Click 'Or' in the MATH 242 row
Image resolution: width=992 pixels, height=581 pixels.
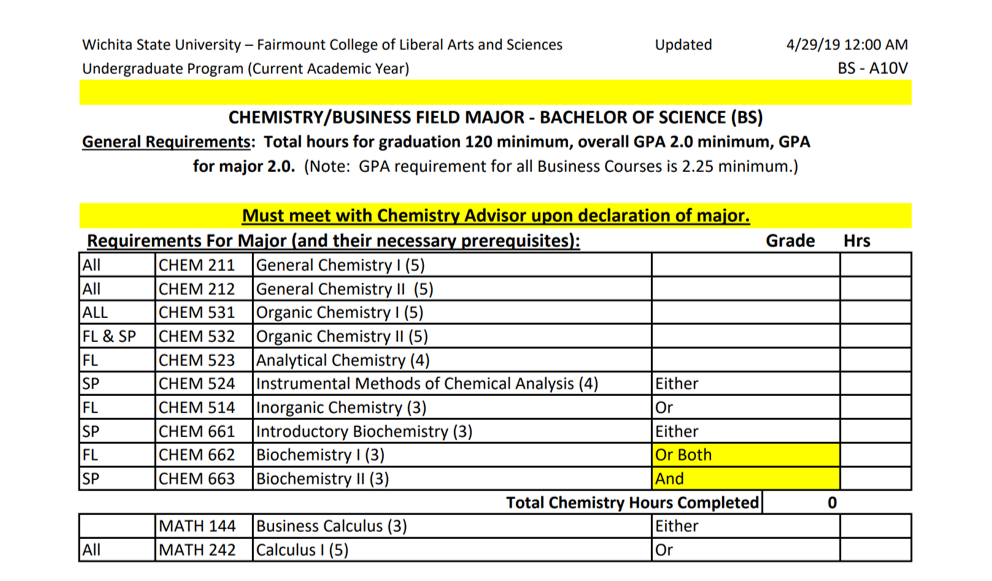664,550
